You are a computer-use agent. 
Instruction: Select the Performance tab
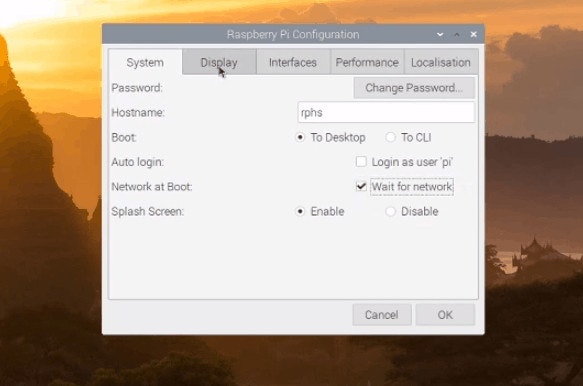click(367, 62)
